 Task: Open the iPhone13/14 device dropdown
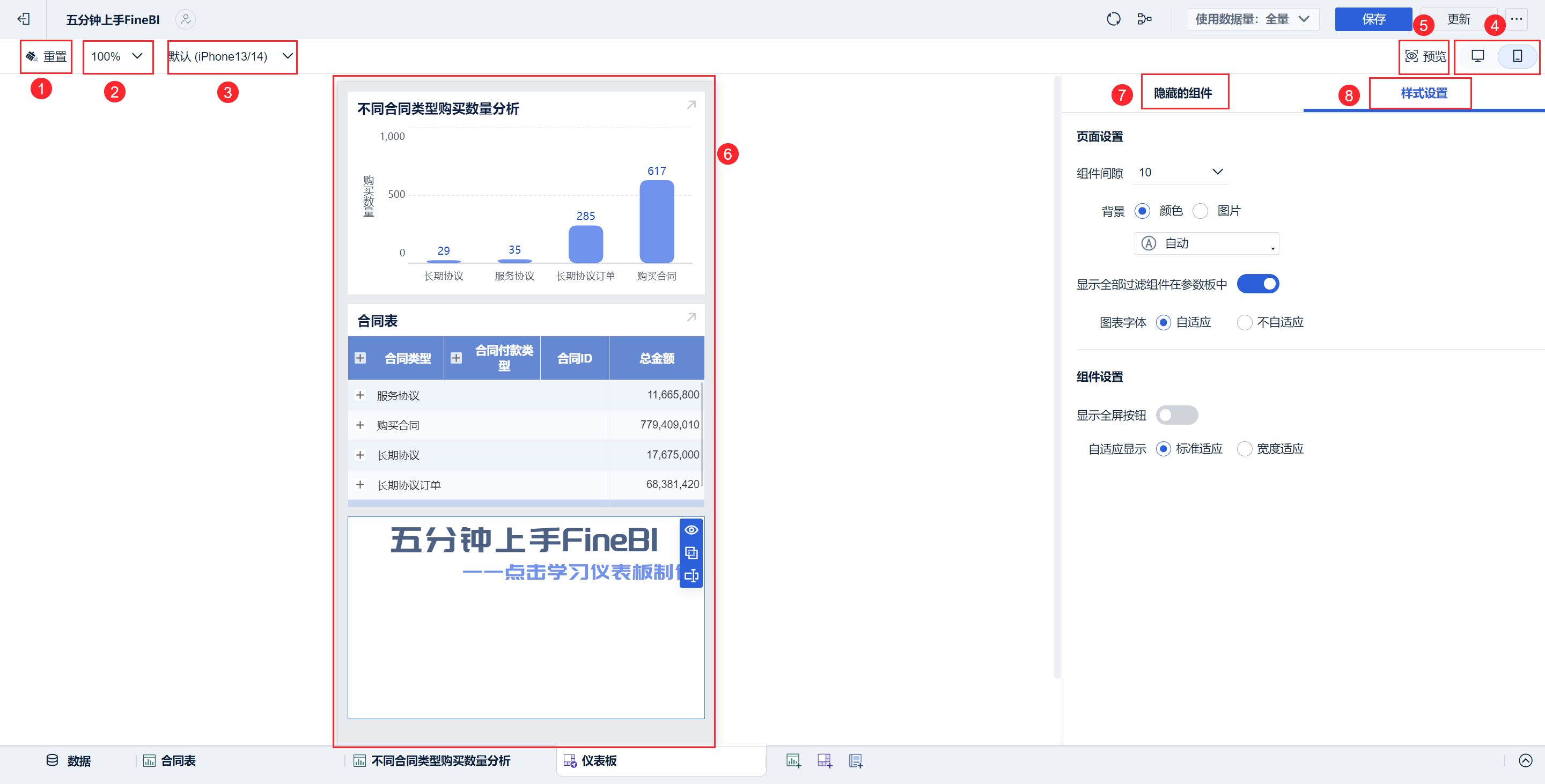click(232, 56)
